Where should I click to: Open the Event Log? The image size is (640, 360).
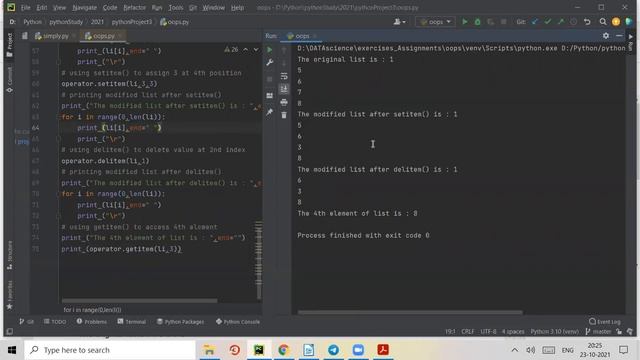(x=604, y=322)
